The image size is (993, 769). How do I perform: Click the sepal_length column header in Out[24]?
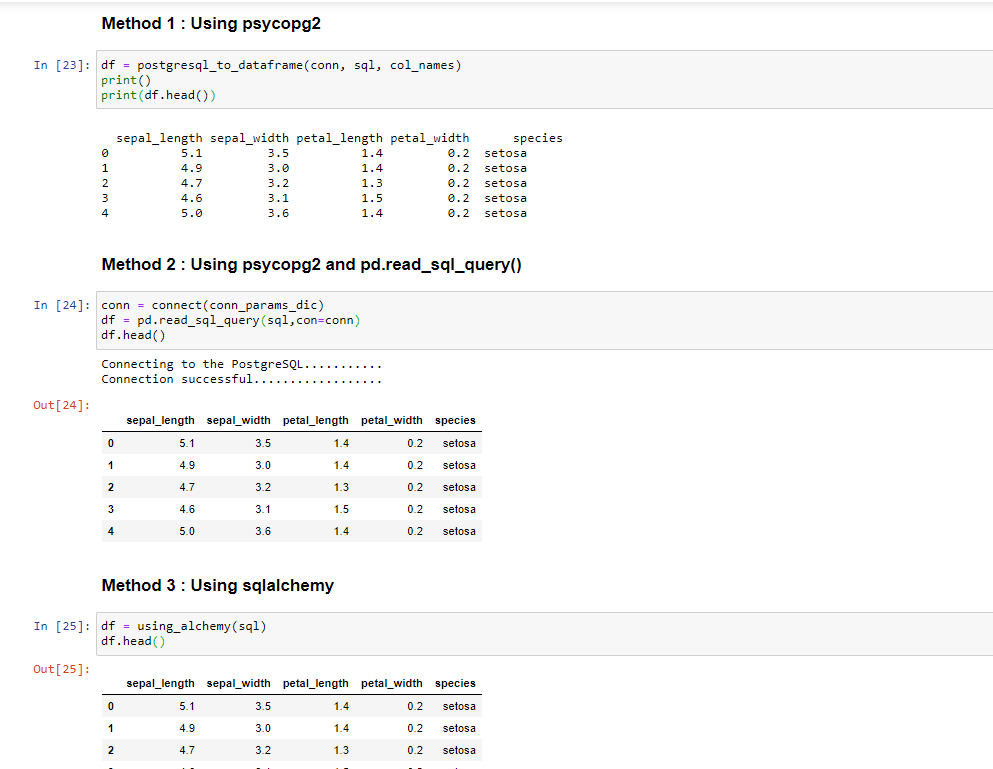coord(161,420)
